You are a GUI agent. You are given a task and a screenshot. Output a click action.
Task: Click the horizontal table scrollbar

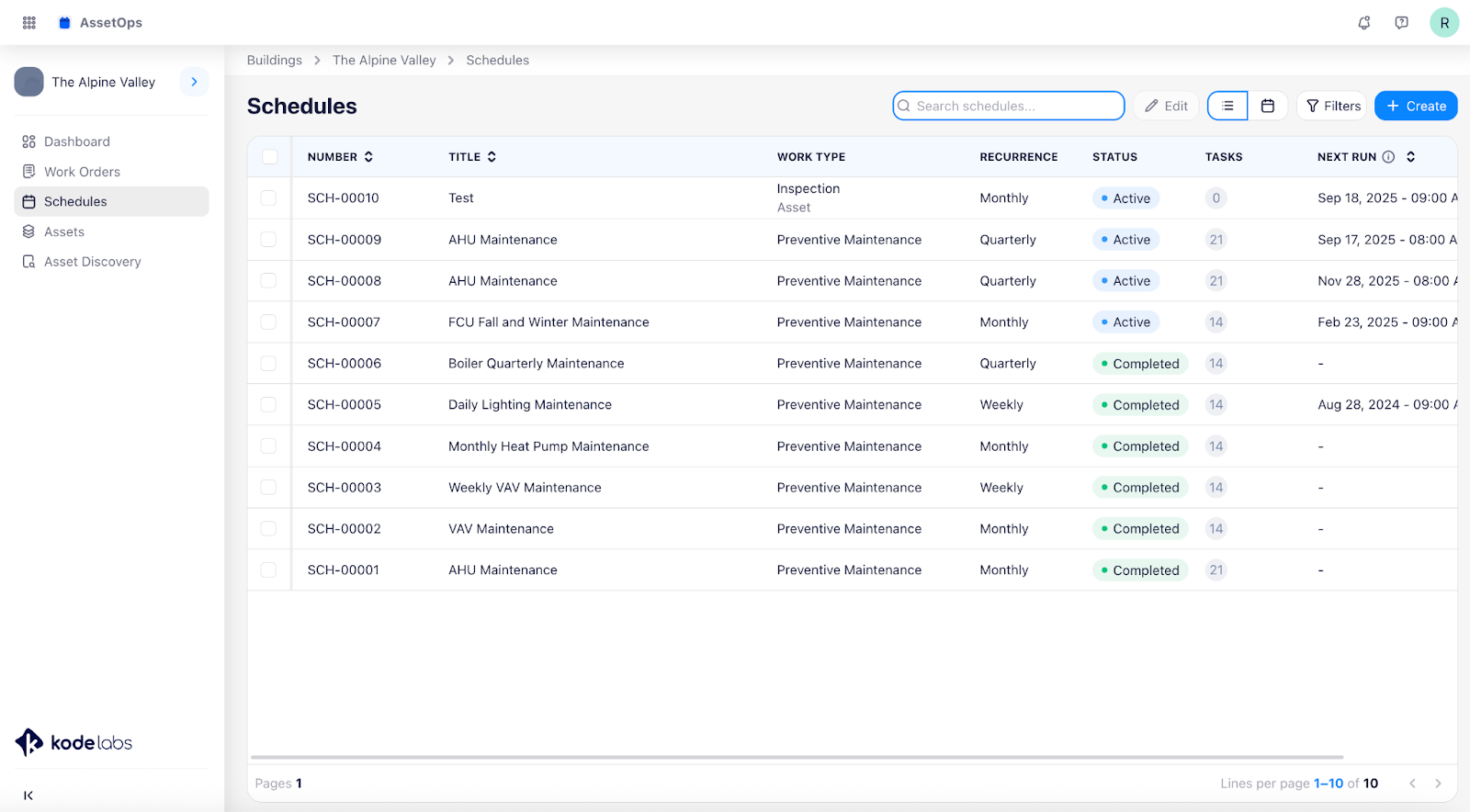pos(797,758)
